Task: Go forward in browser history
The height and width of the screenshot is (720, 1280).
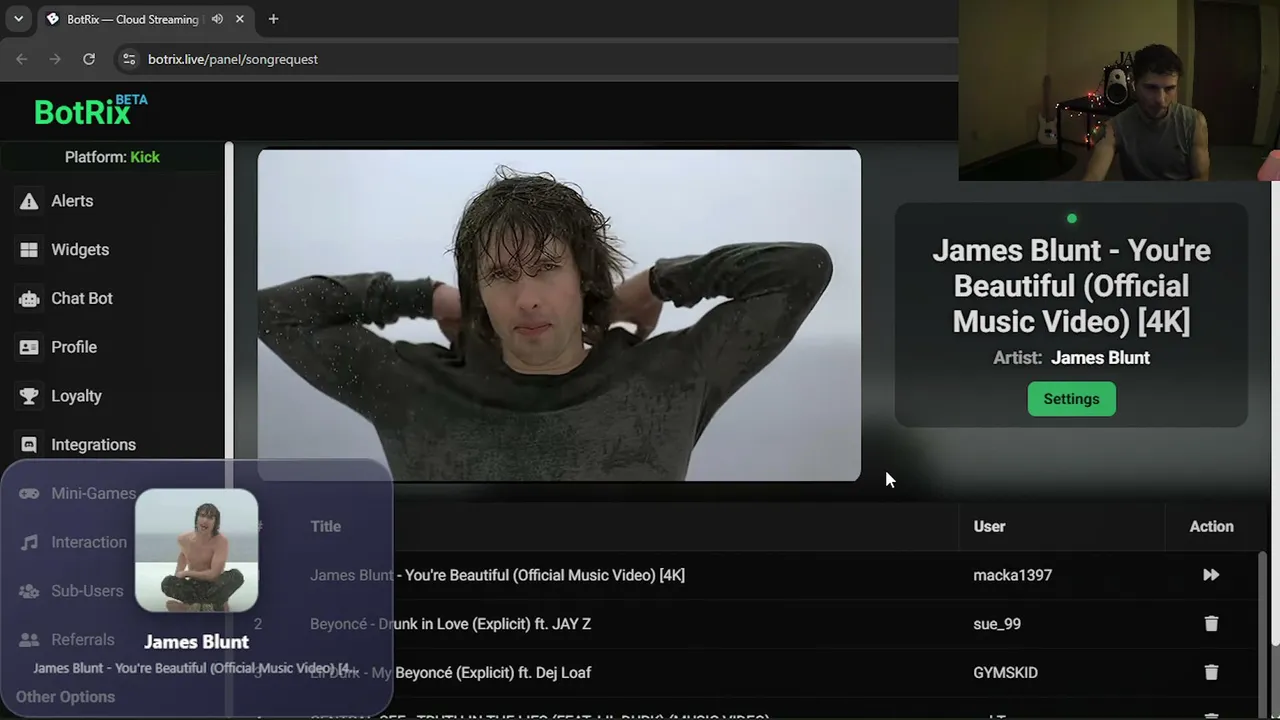Action: coord(55,59)
